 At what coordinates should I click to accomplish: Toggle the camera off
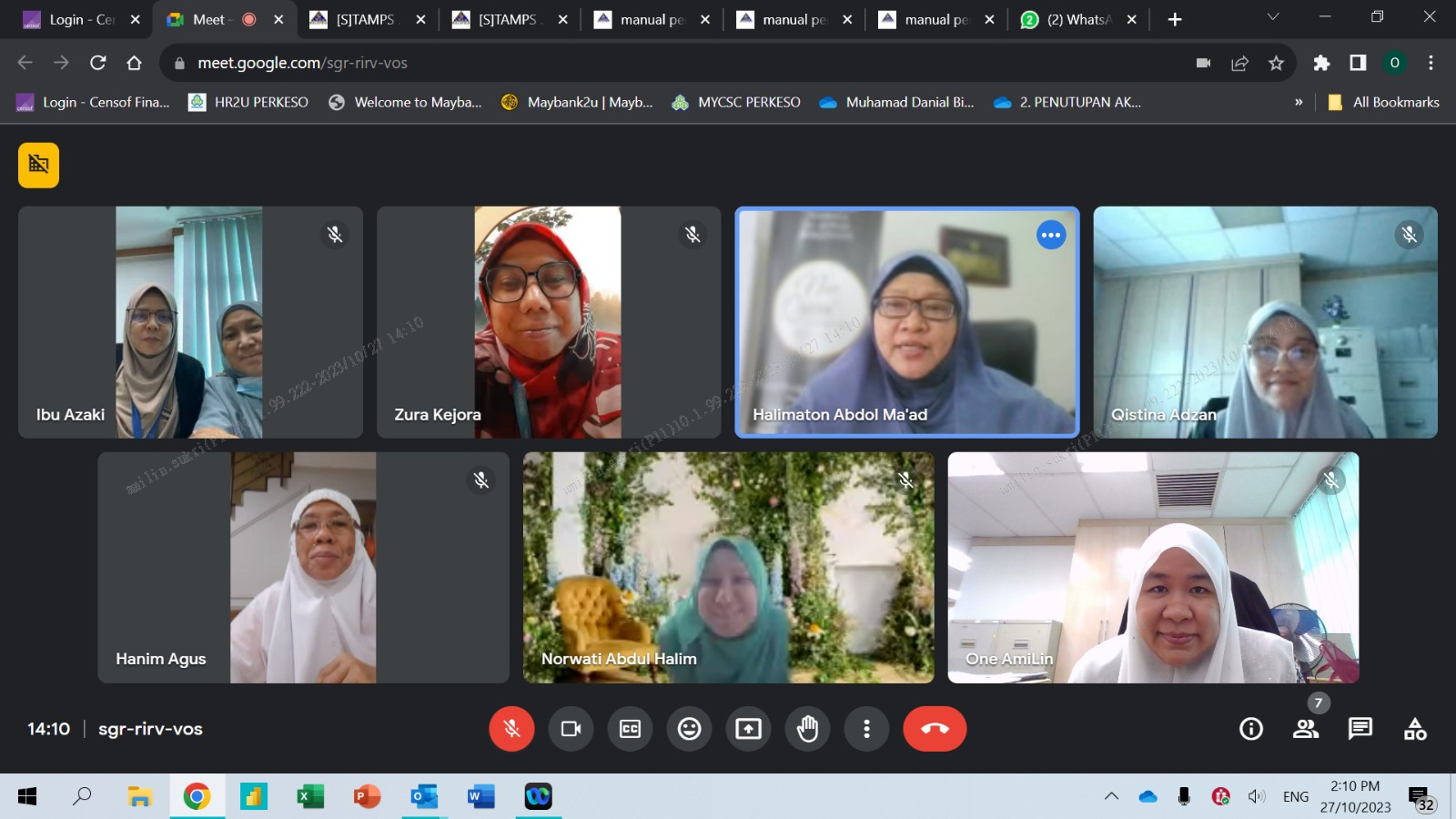click(x=571, y=729)
